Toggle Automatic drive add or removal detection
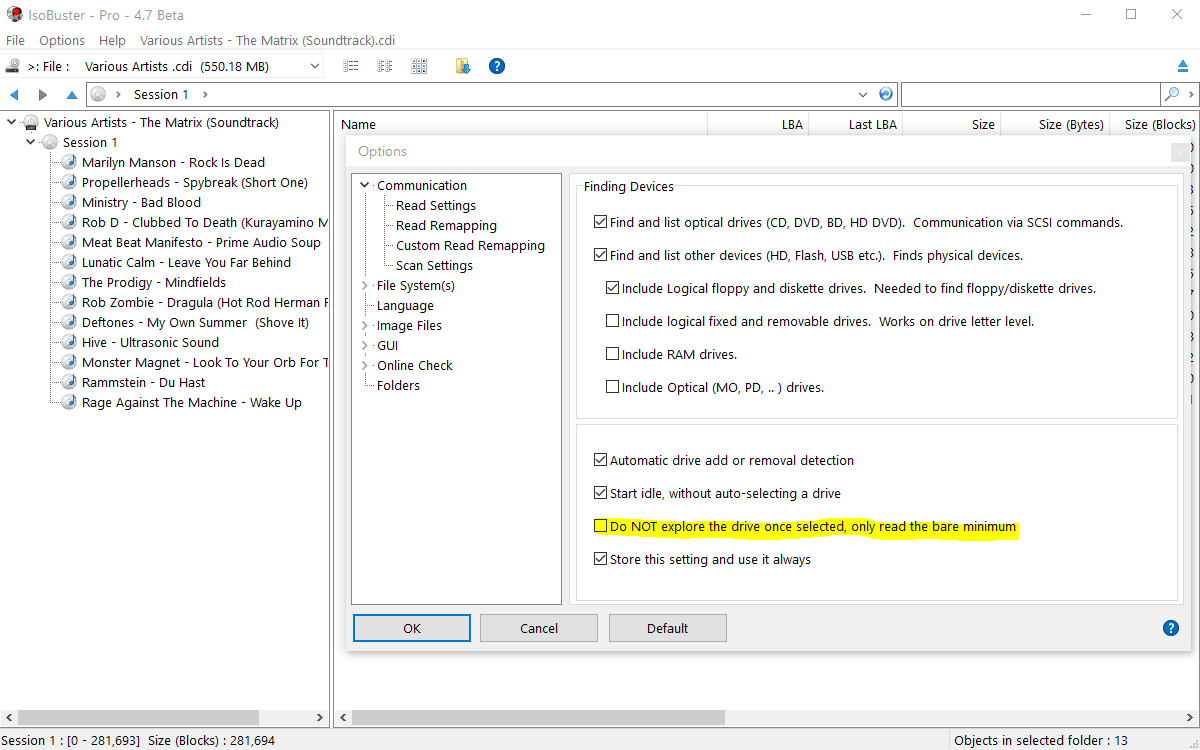 [600, 460]
